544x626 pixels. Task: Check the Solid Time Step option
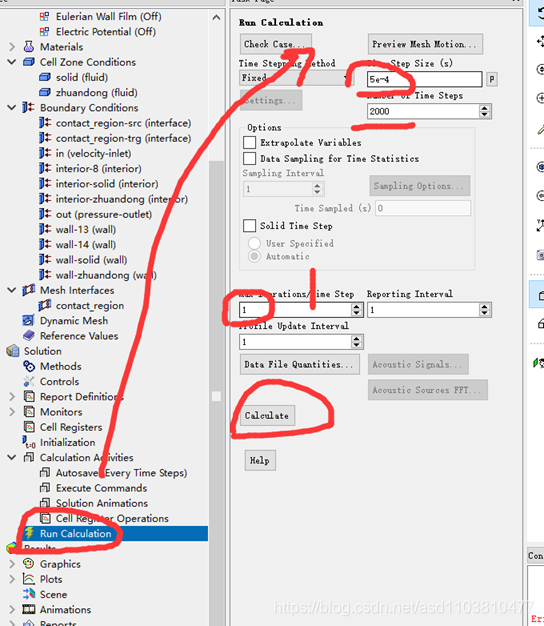249,226
